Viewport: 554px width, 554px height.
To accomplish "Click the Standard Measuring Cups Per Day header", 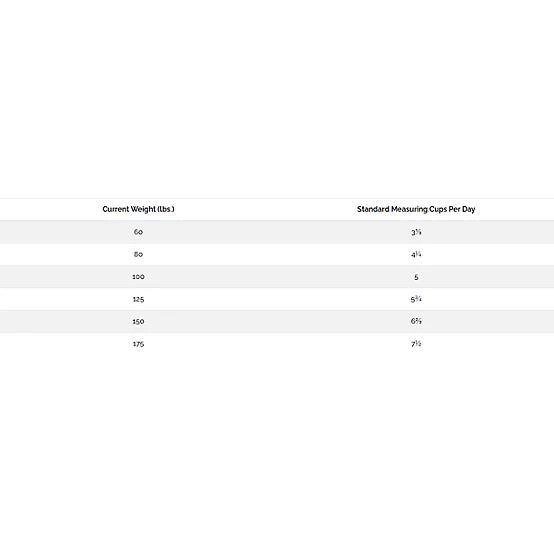I will [x=416, y=209].
